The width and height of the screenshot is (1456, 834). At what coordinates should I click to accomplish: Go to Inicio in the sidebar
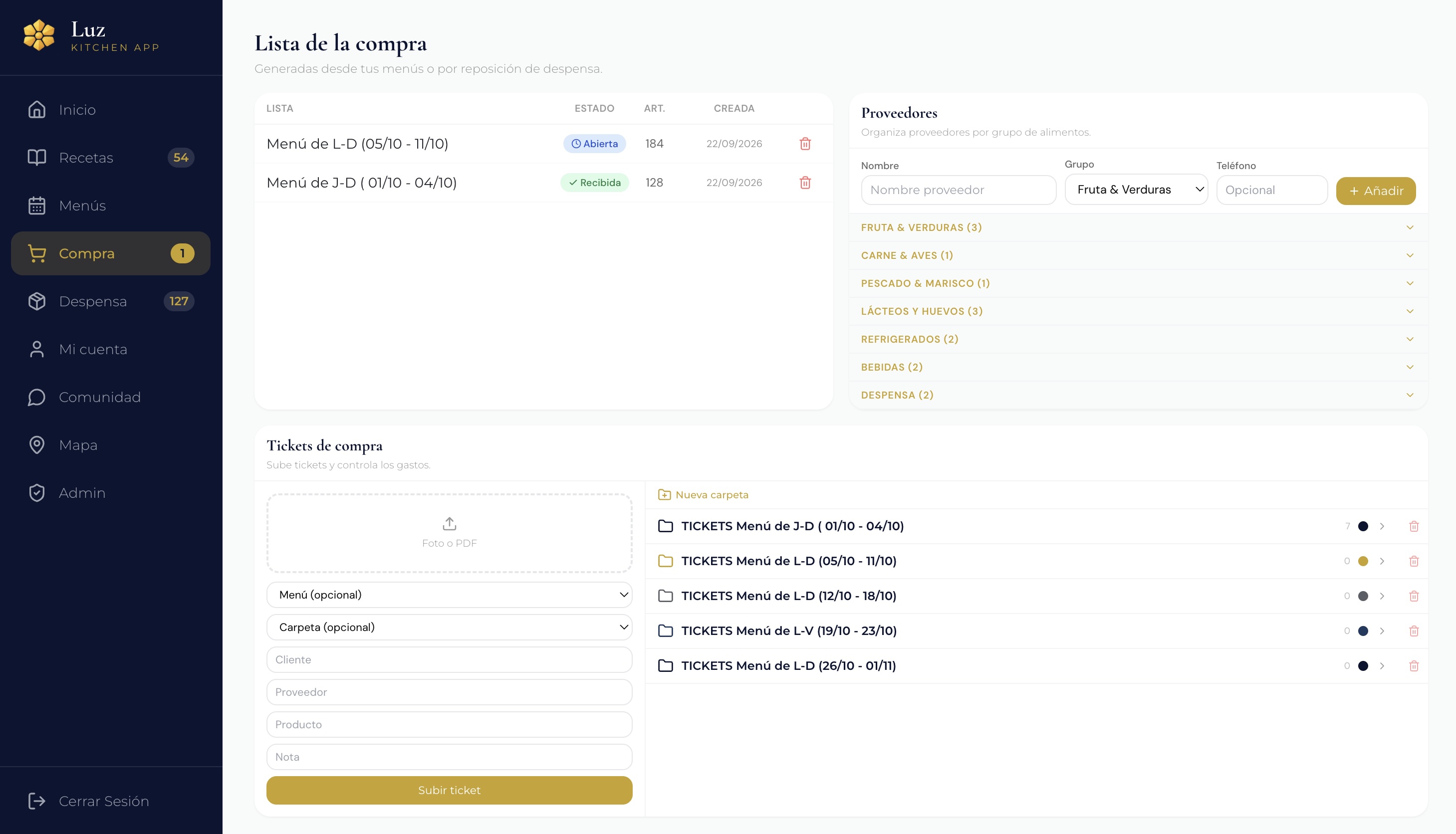click(111, 109)
